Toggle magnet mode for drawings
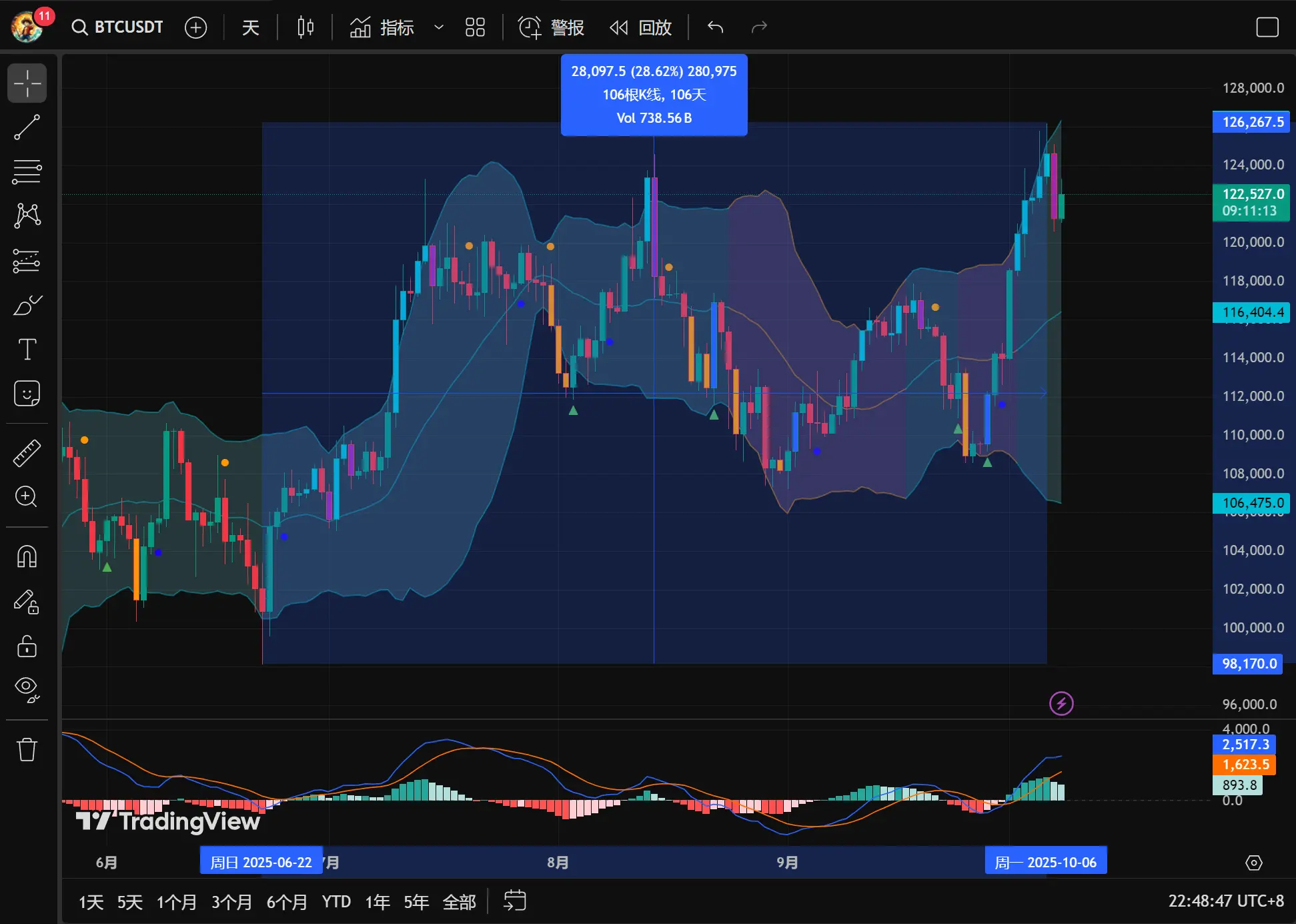Viewport: 1296px width, 924px height. click(27, 556)
